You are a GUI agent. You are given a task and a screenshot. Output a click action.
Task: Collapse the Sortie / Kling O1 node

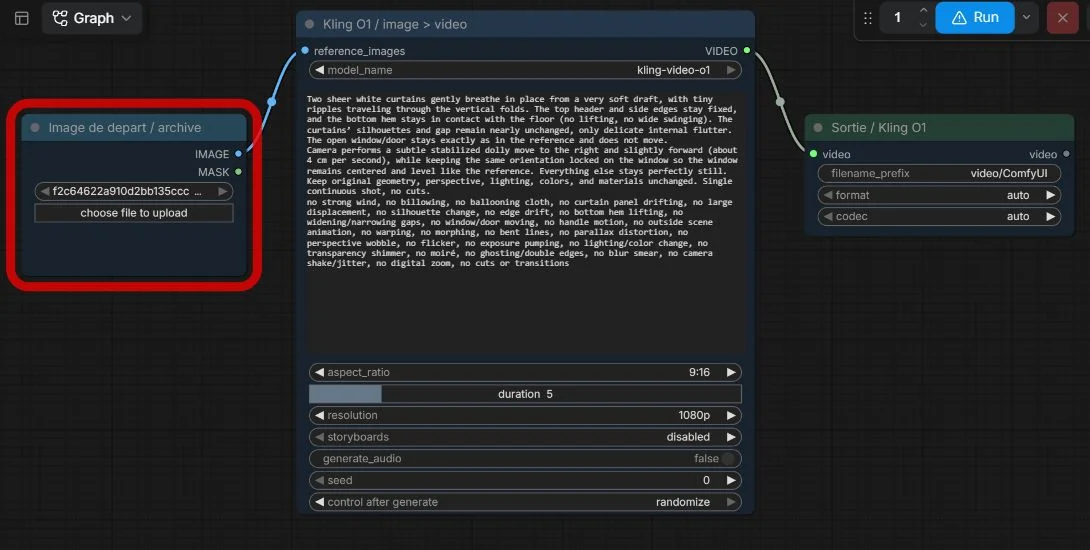(818, 128)
